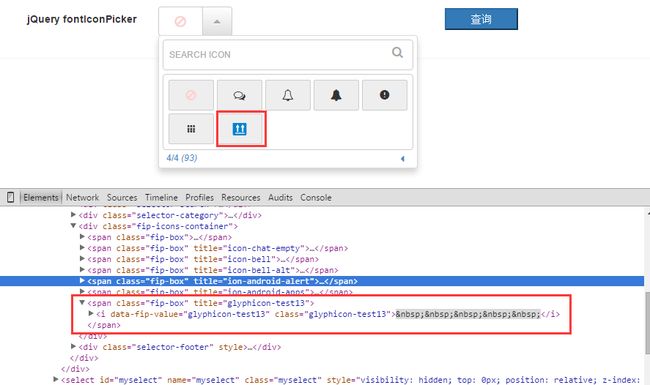Switch to the Sources tab
This screenshot has width=650, height=385.
122,198
